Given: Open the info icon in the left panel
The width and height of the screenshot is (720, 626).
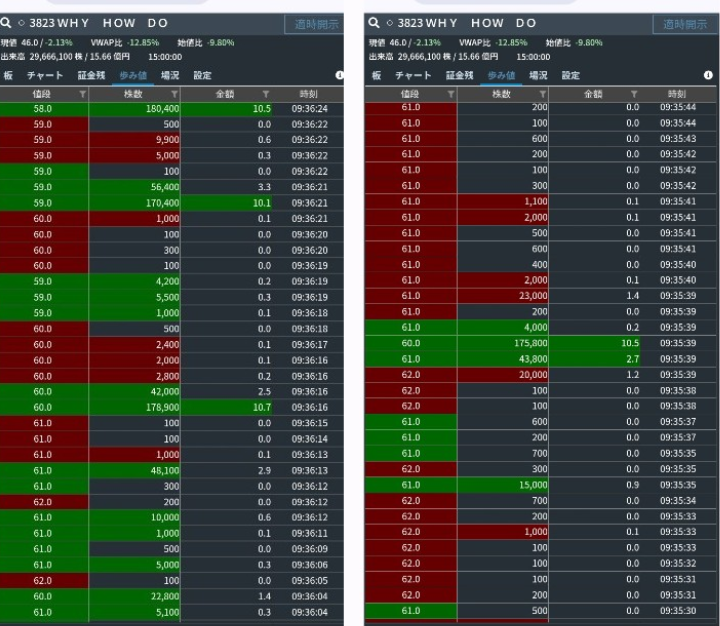Looking at the screenshot, I should [340, 75].
